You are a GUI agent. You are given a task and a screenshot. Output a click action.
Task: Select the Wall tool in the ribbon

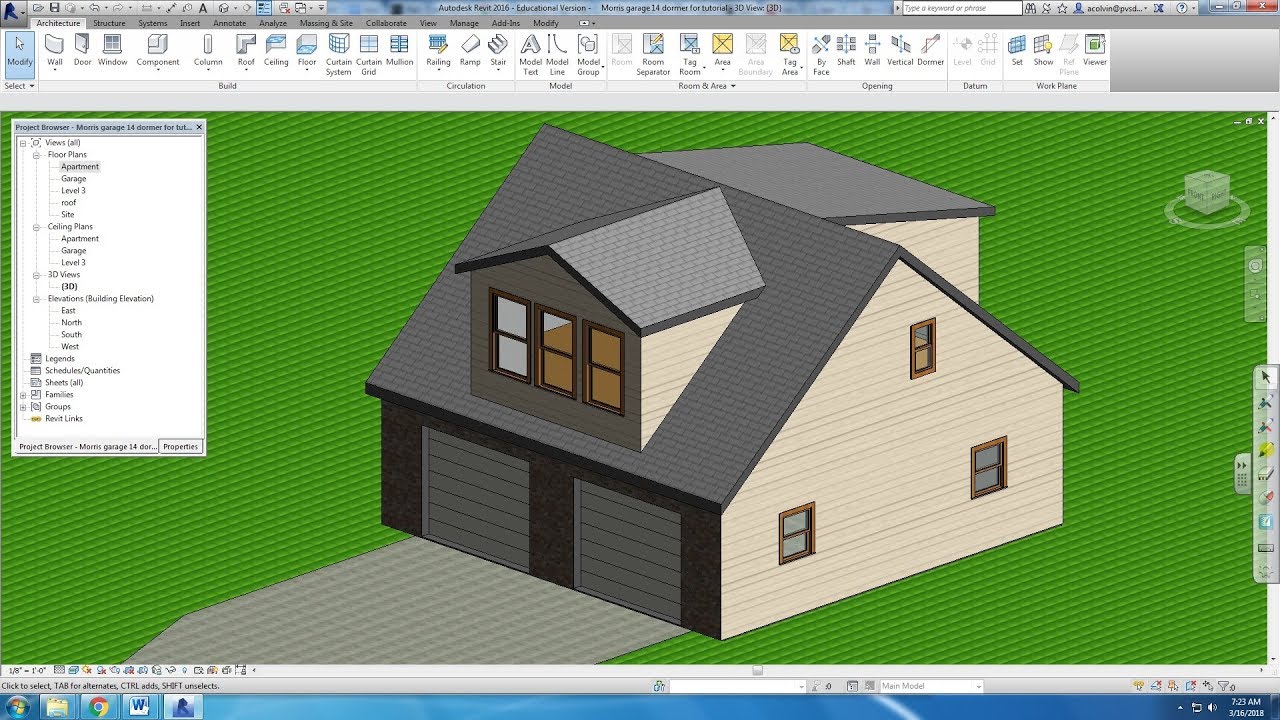[55, 50]
